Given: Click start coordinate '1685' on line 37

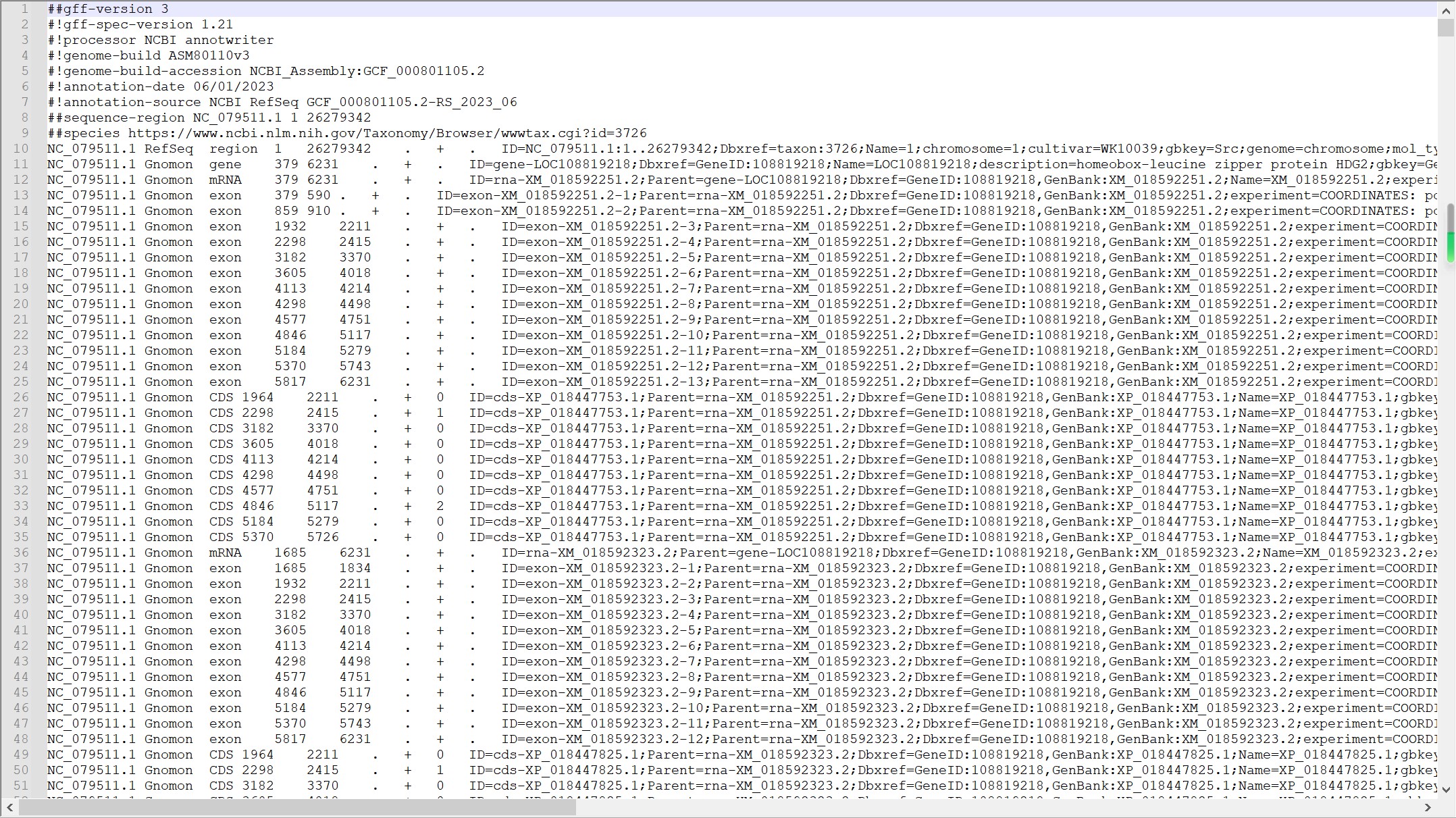Looking at the screenshot, I should point(290,568).
